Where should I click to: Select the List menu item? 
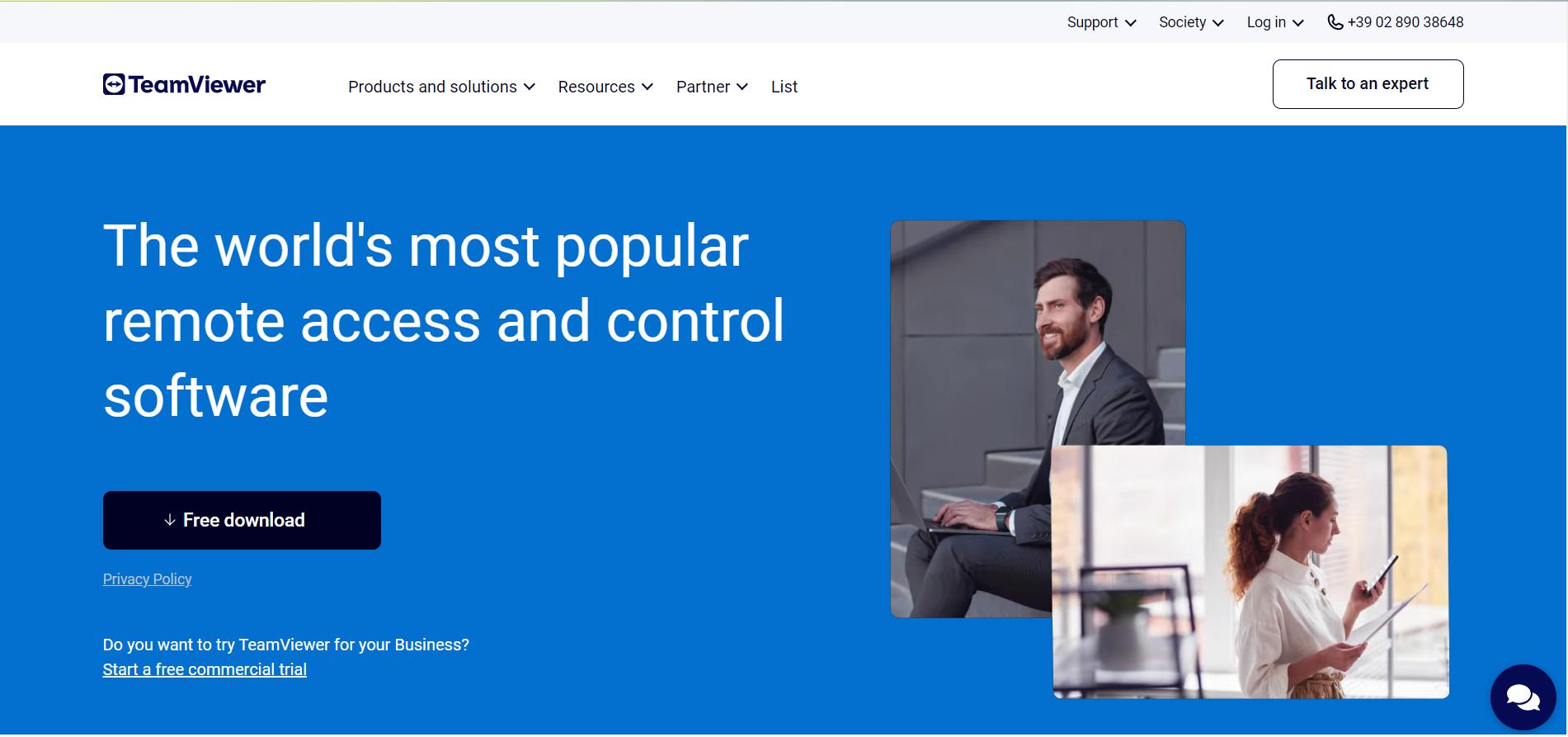coord(784,87)
